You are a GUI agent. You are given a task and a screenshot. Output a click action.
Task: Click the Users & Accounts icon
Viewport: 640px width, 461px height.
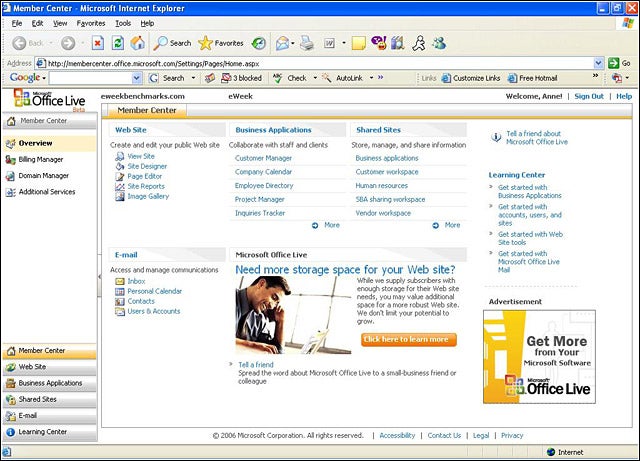[x=120, y=312]
